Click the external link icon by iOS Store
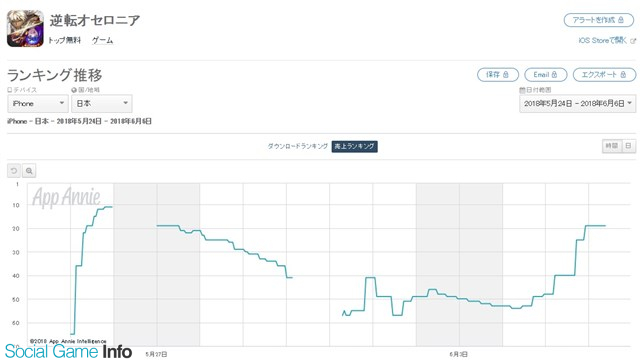Viewport: 640px width, 364px height. 633,40
